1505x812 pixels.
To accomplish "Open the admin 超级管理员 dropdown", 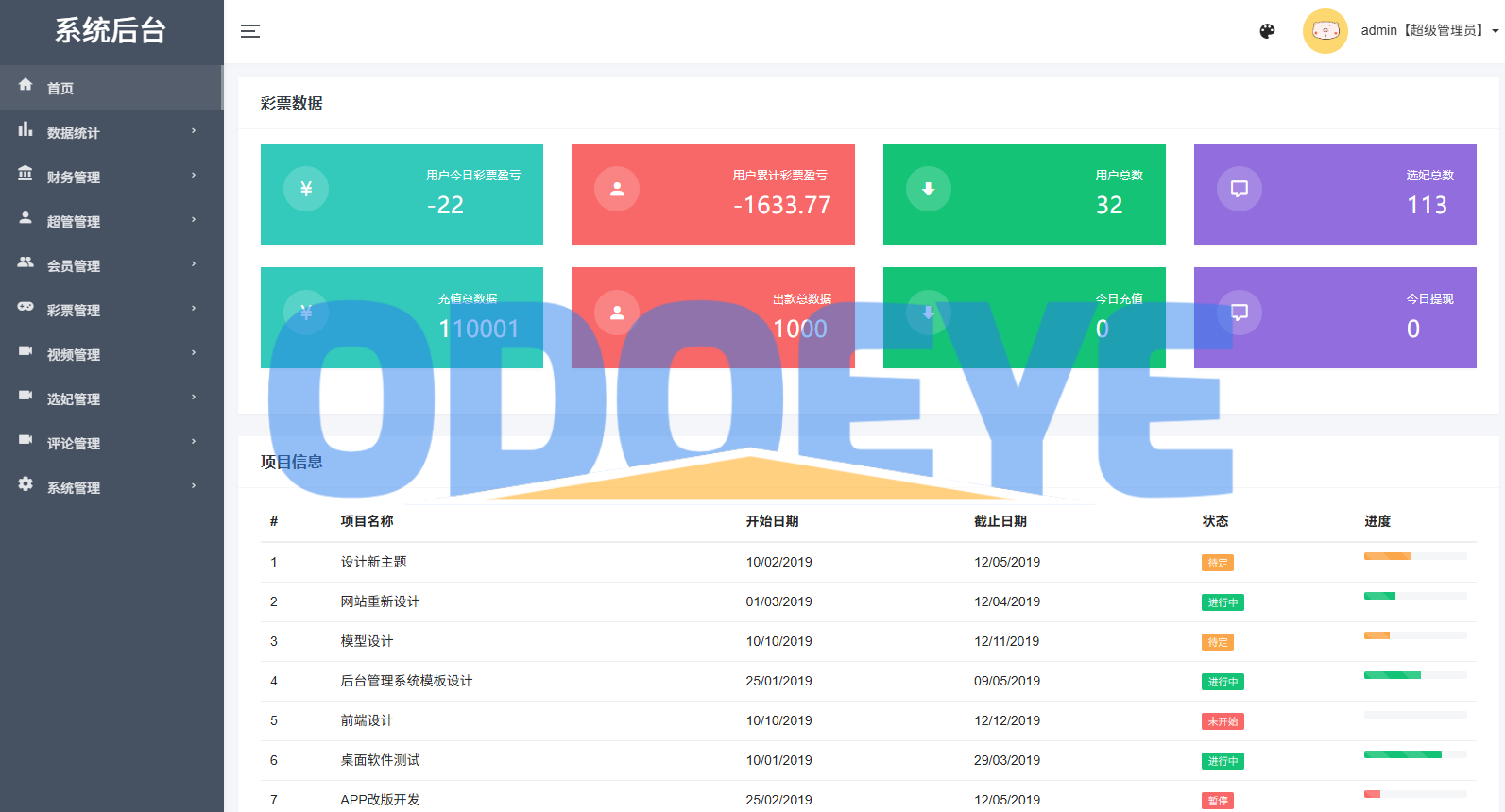I will [1428, 31].
